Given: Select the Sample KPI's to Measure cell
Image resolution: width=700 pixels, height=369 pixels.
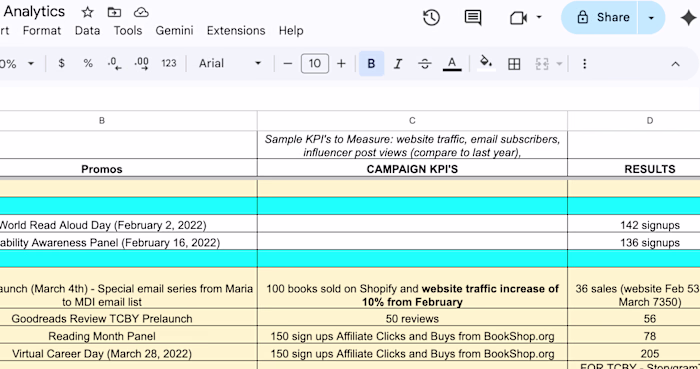Looking at the screenshot, I should coord(412,145).
